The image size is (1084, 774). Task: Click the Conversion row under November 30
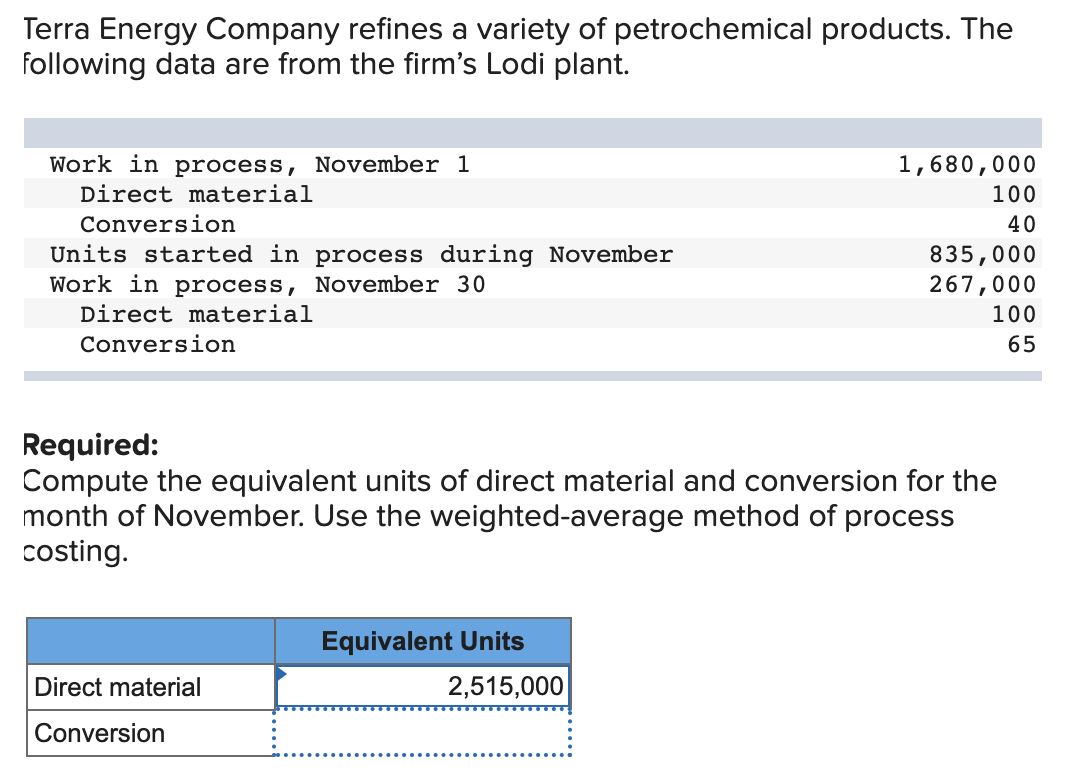click(x=532, y=344)
